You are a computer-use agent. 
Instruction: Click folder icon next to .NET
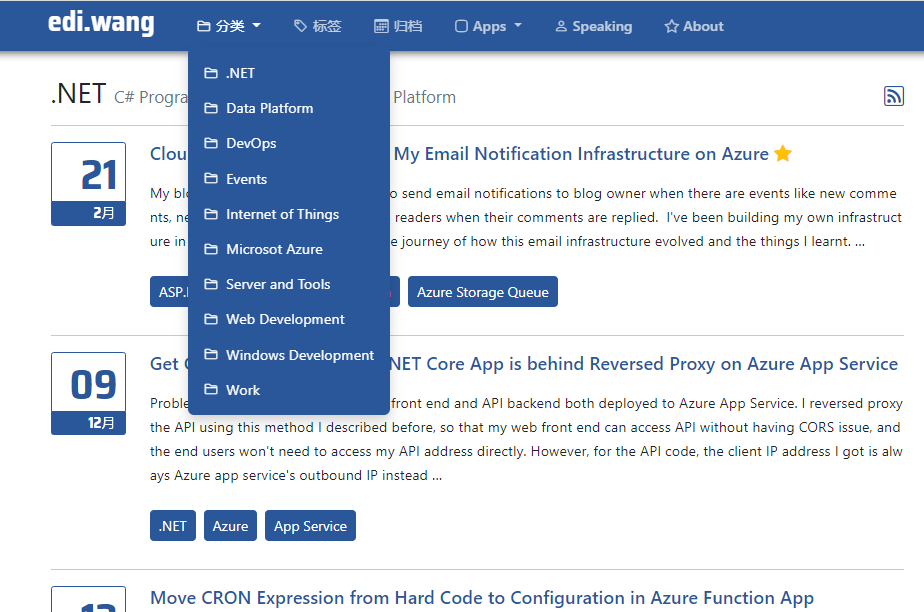pos(210,73)
